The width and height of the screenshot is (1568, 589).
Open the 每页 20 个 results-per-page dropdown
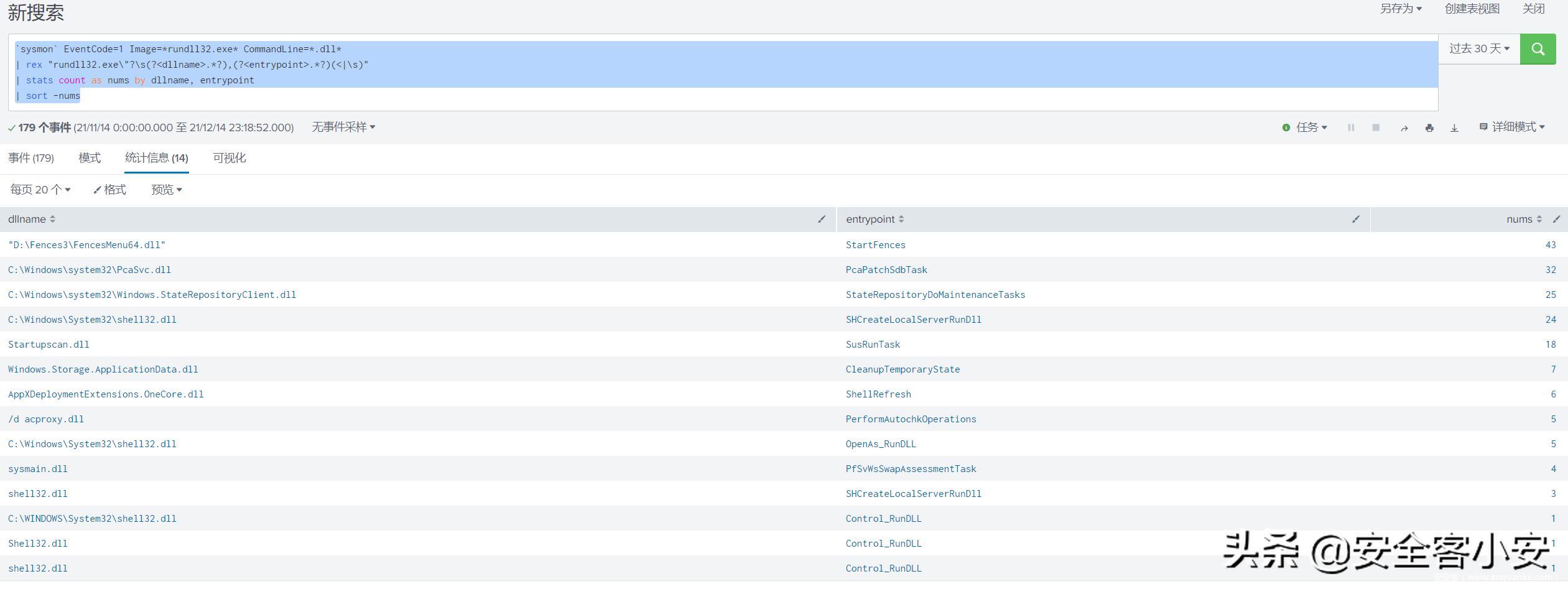point(40,190)
